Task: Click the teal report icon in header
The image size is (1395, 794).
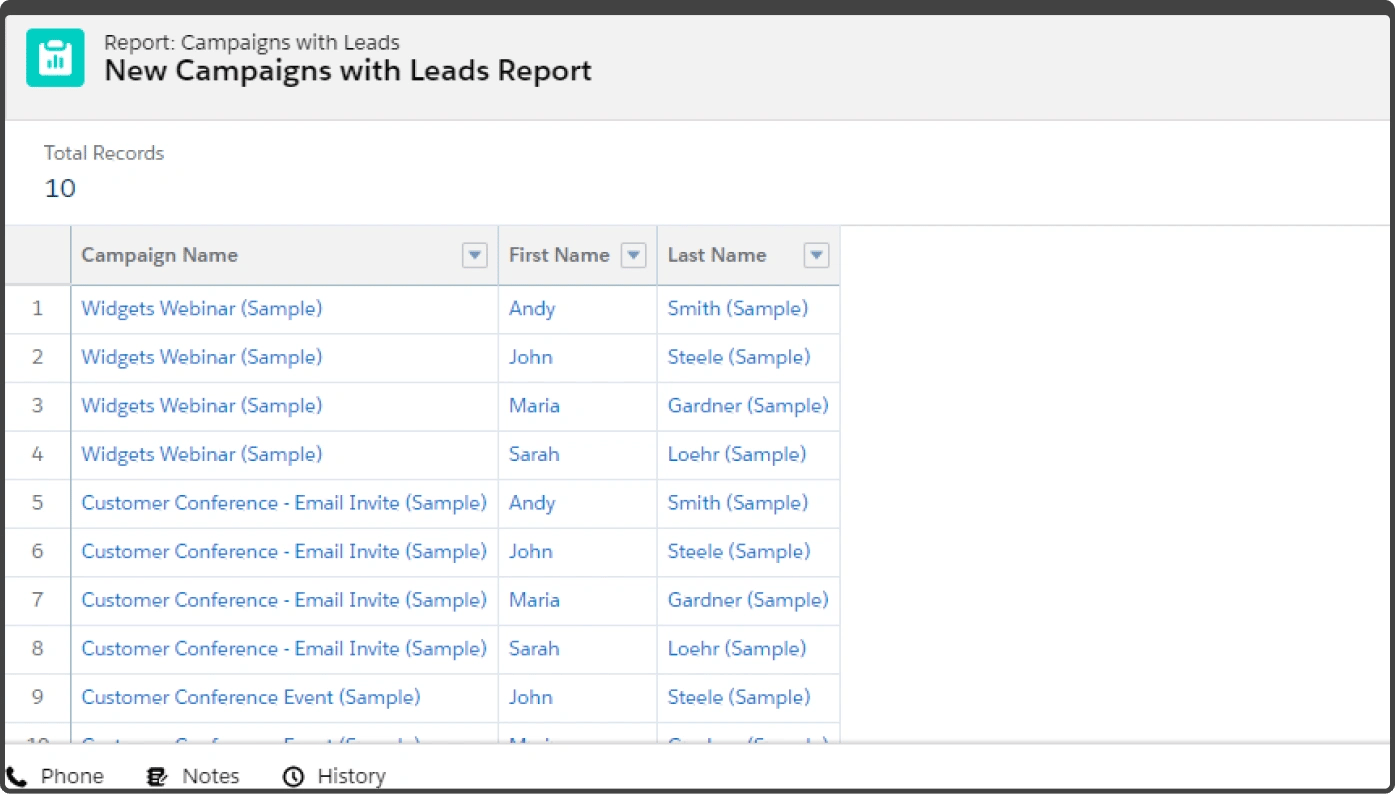Action: pos(55,58)
